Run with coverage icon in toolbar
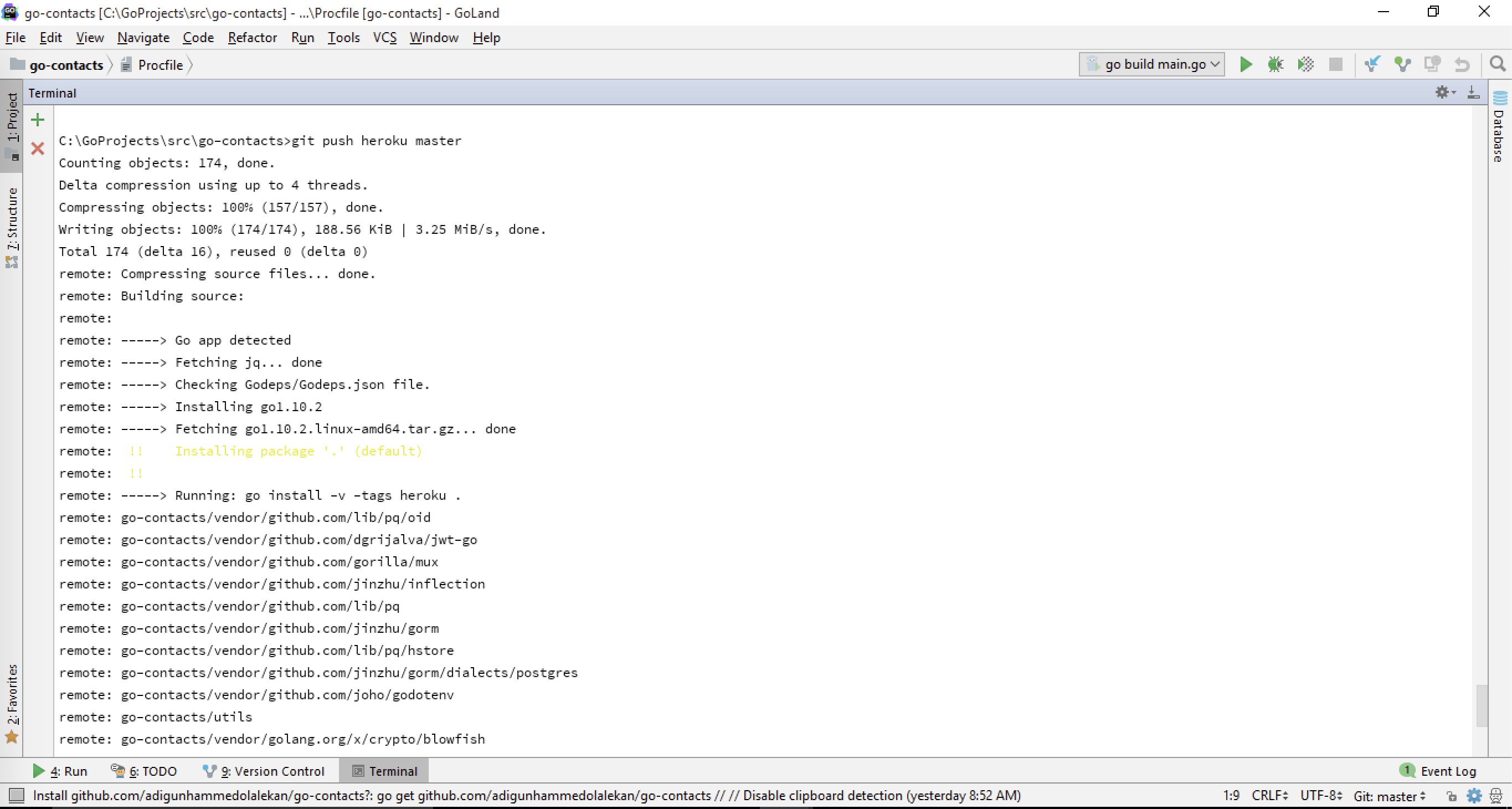This screenshot has height=809, width=1512. [1305, 64]
